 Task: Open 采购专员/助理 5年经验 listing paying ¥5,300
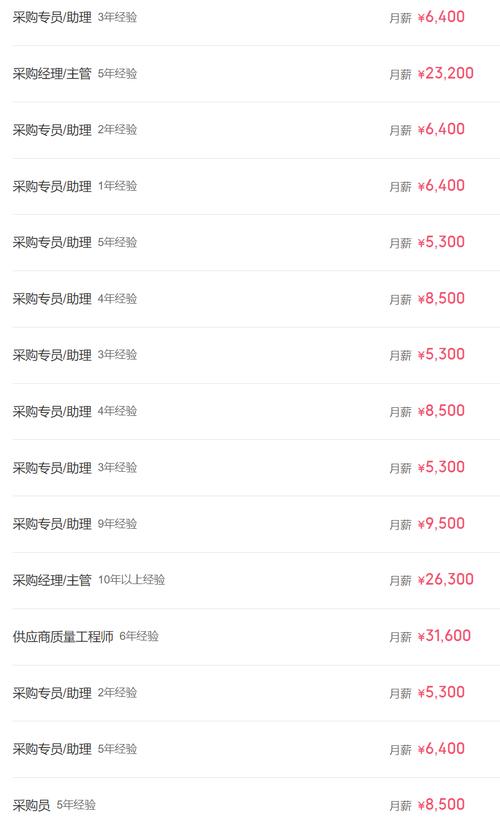coord(256,242)
